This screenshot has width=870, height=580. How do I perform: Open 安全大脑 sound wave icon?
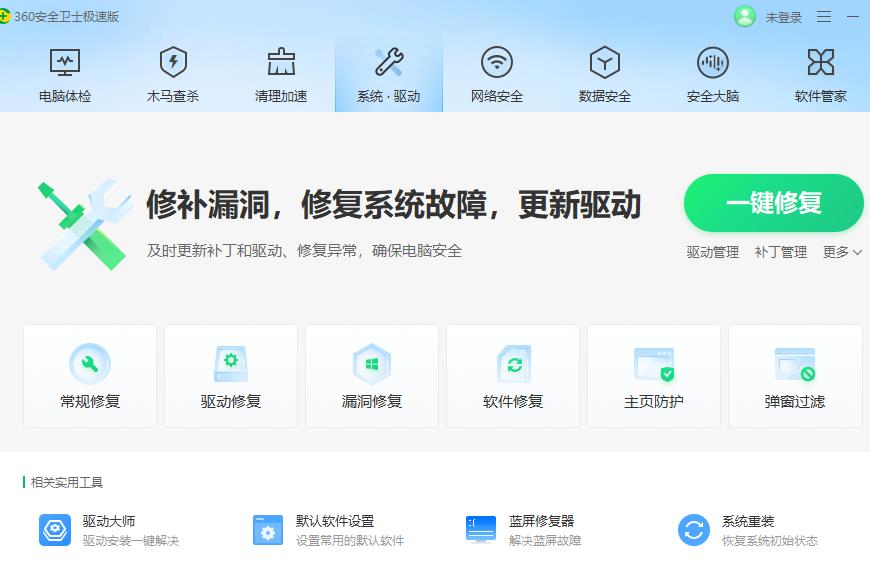coord(712,62)
